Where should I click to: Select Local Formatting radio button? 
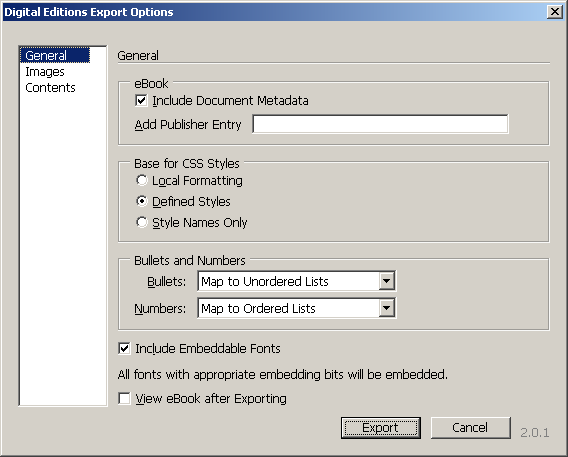[142, 180]
